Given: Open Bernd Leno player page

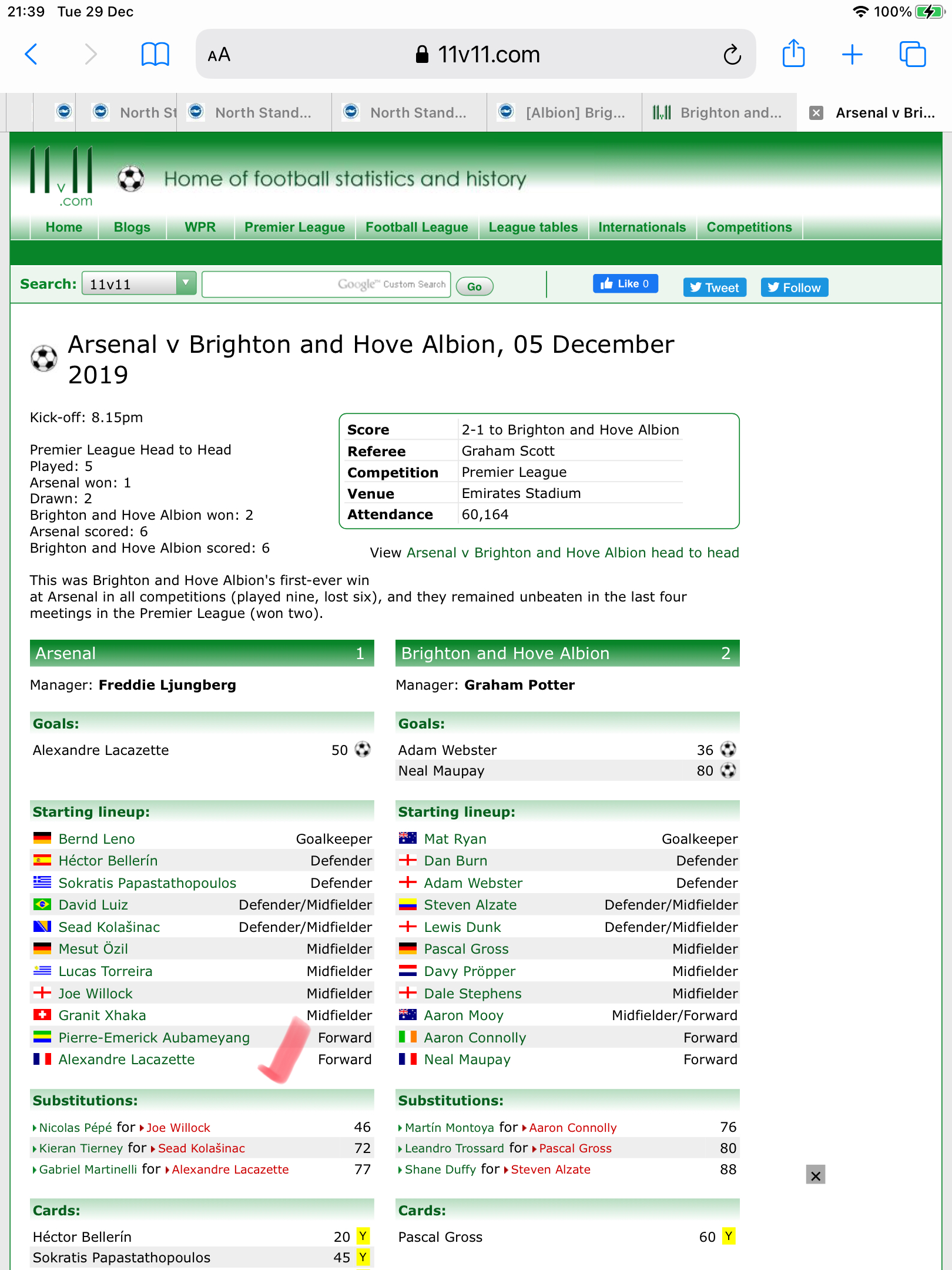Looking at the screenshot, I should point(97,839).
